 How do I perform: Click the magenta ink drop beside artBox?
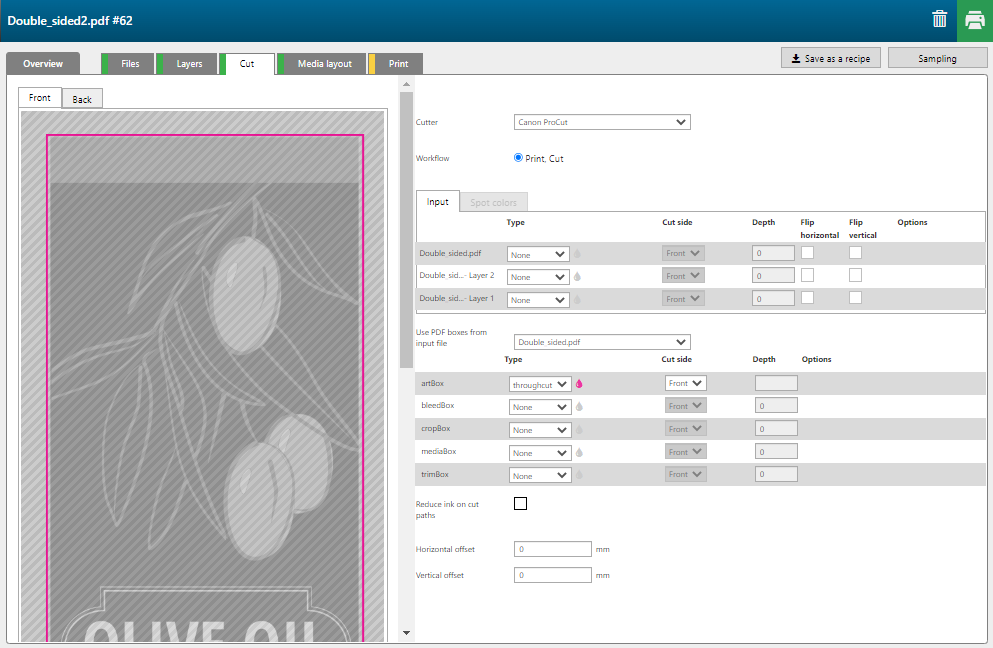579,384
